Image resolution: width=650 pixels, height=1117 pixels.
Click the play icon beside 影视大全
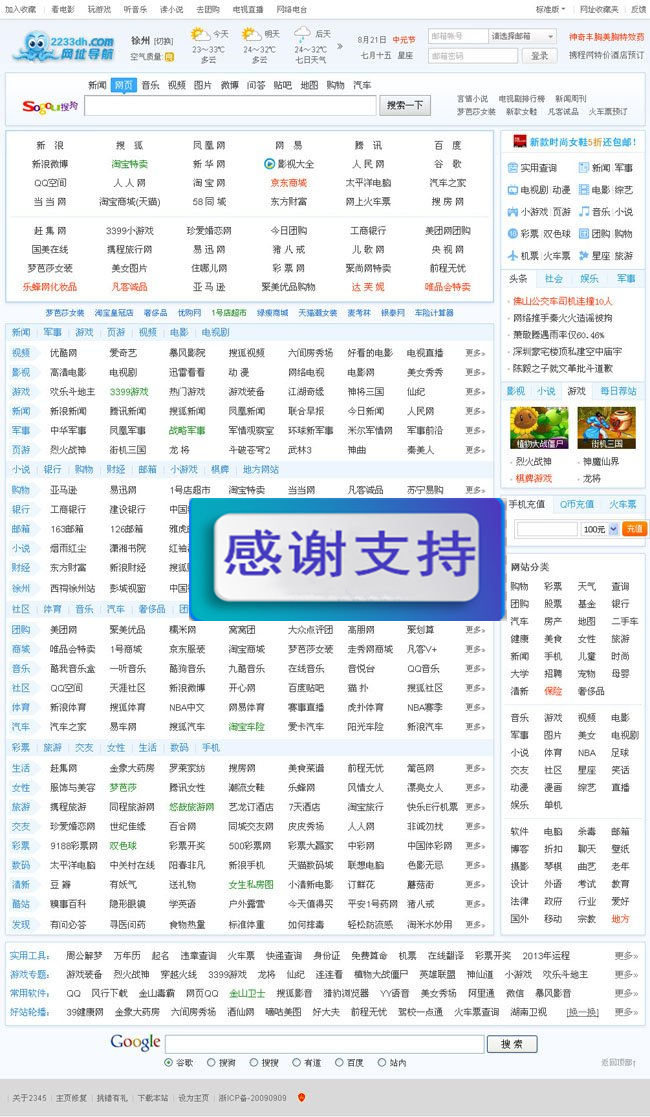(269, 164)
